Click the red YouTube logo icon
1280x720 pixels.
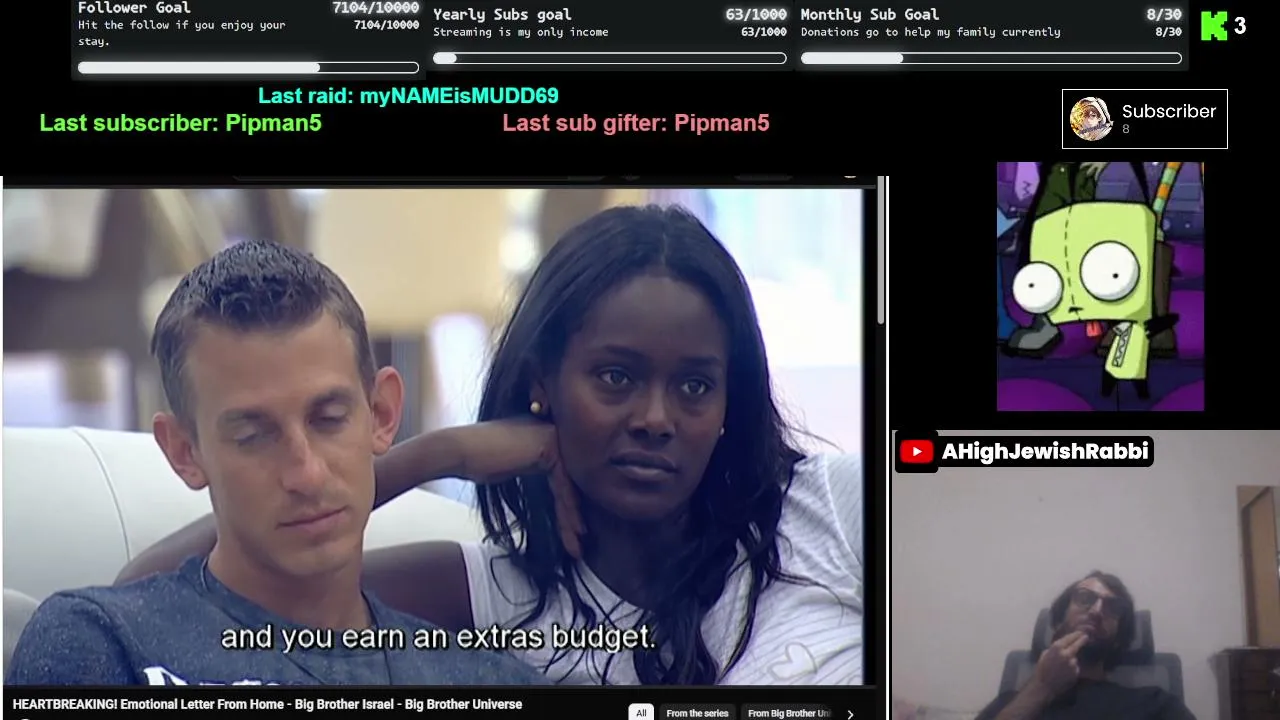(916, 452)
